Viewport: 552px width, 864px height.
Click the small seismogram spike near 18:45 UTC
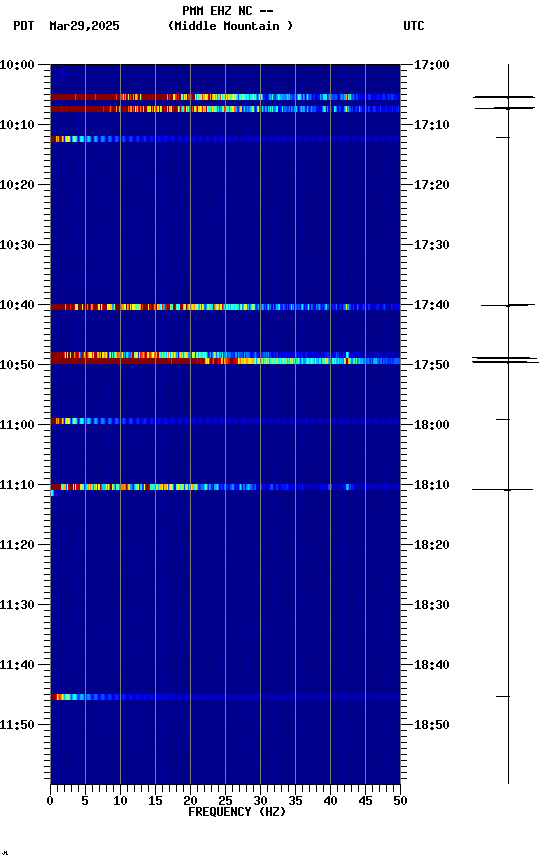(x=503, y=696)
